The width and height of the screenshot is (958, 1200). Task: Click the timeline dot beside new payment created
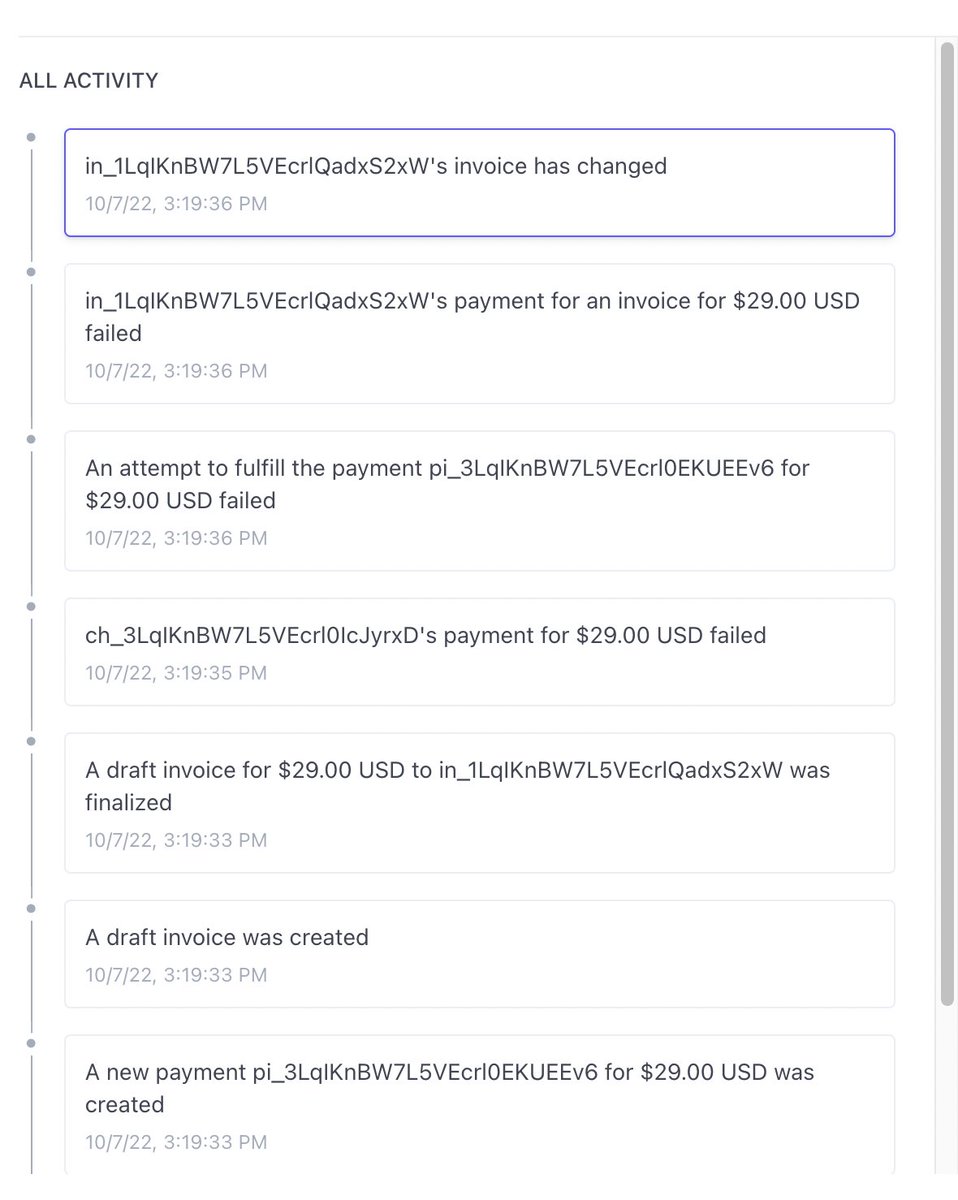pos(31,1043)
